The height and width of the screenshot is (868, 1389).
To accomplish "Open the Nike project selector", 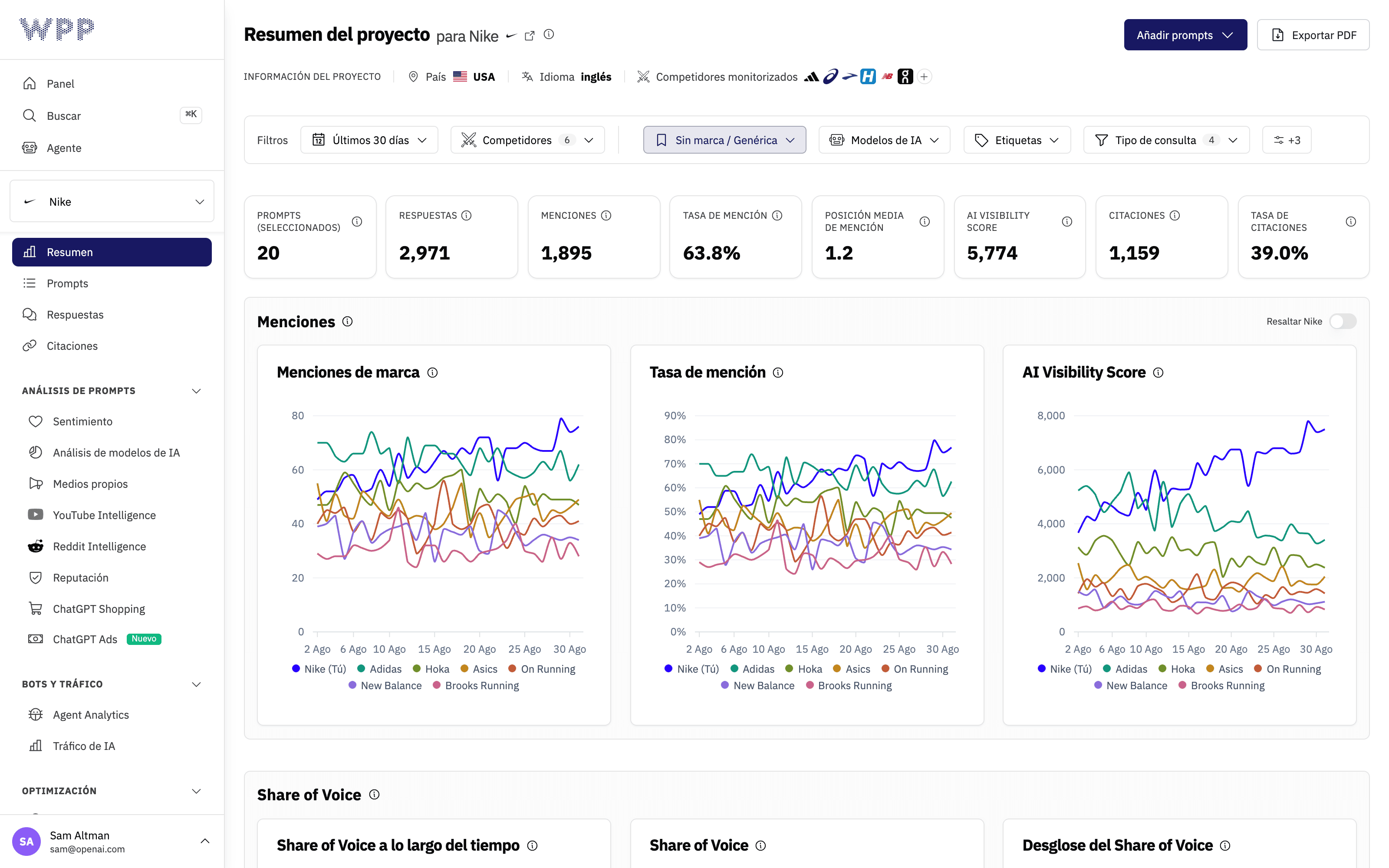I will point(112,201).
